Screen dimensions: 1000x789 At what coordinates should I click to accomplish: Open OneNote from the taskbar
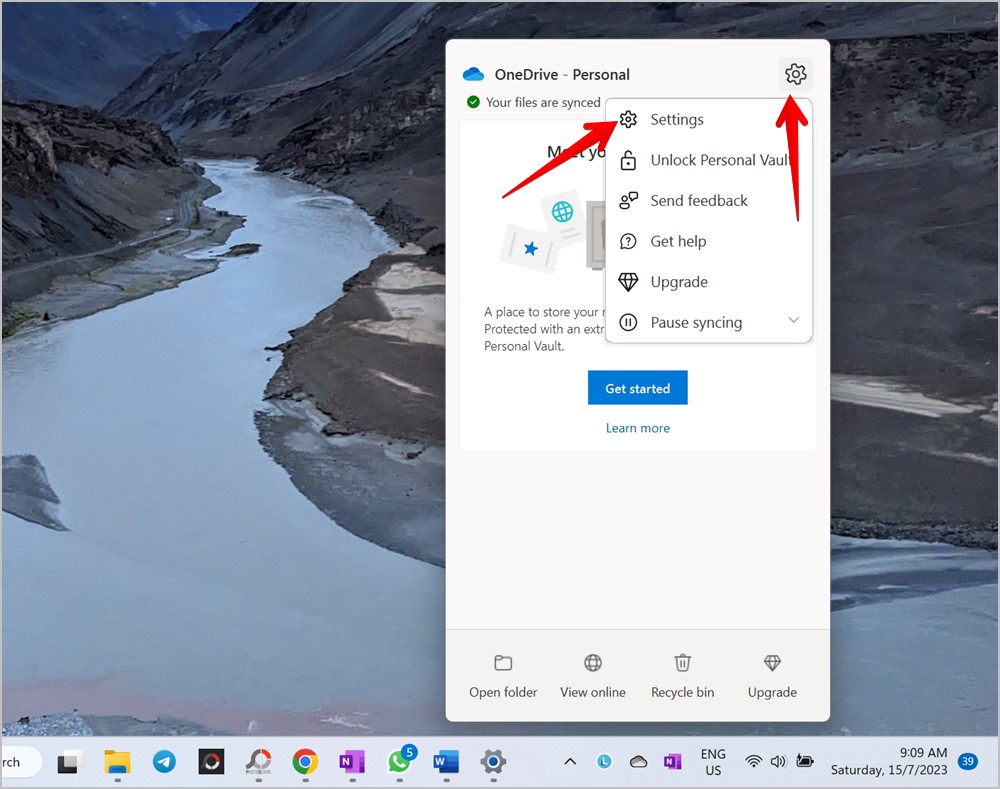352,762
